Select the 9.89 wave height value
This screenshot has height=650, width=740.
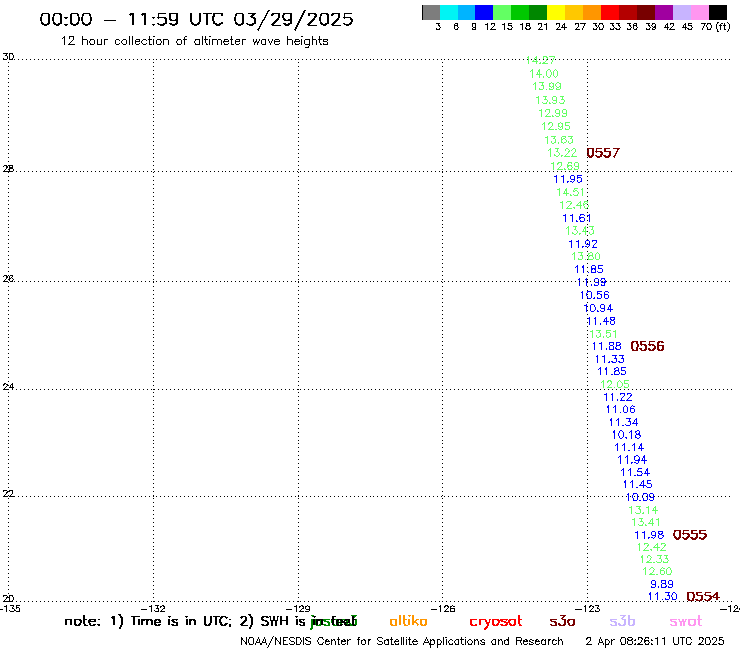(x=662, y=584)
